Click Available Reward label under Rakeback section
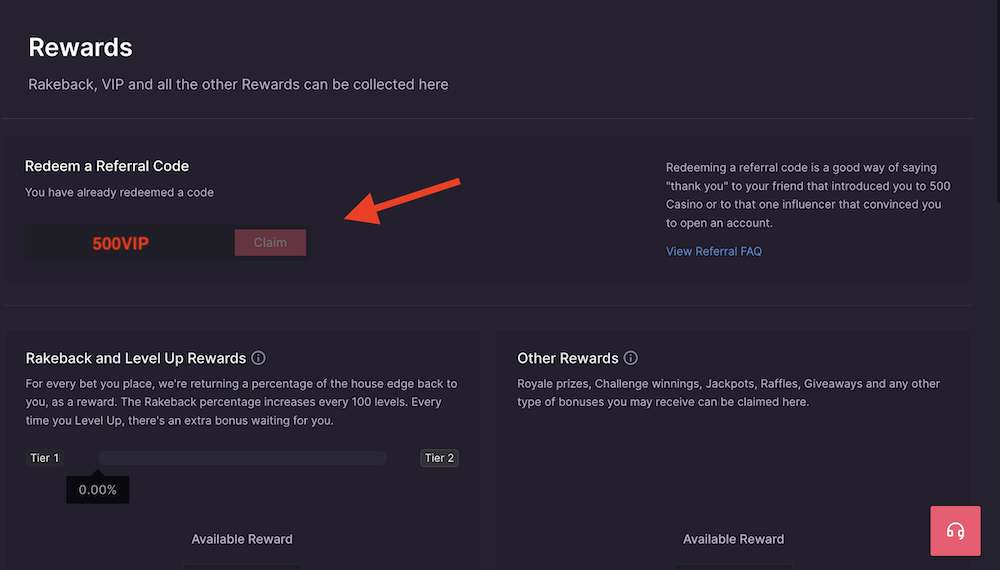Image resolution: width=1000 pixels, height=570 pixels. pos(242,539)
